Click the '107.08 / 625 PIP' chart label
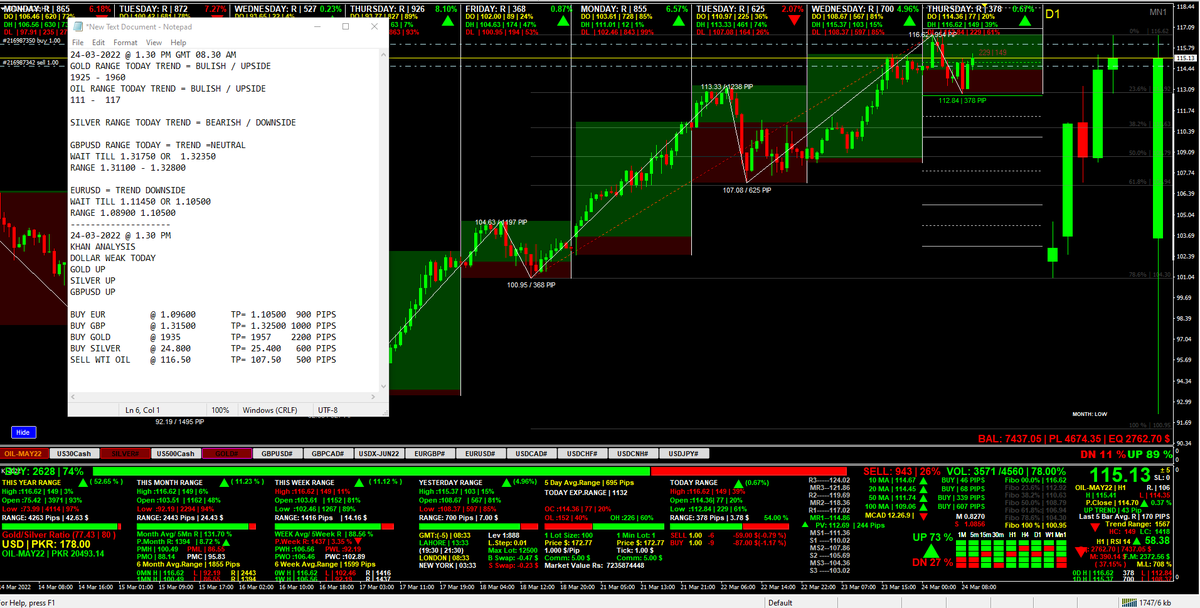The image size is (1200, 608). (x=747, y=188)
